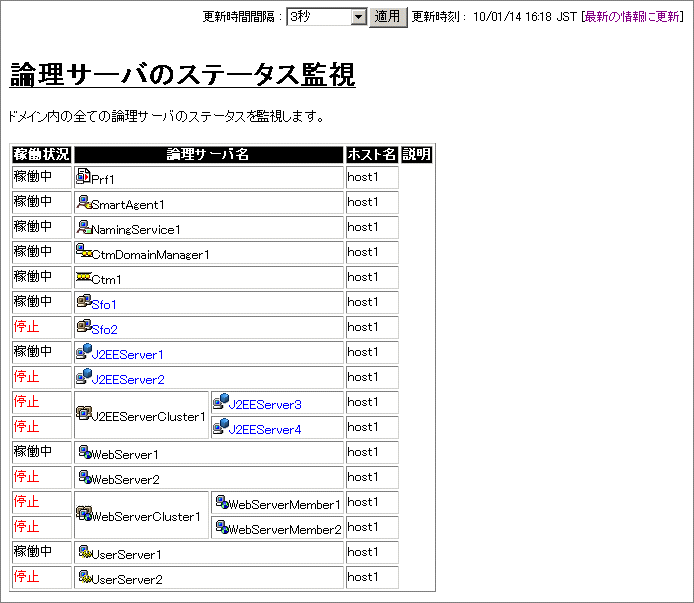Click the J2EEServerCluster1 cluster icon
Viewport: 694px width, 603px height.
click(x=84, y=414)
